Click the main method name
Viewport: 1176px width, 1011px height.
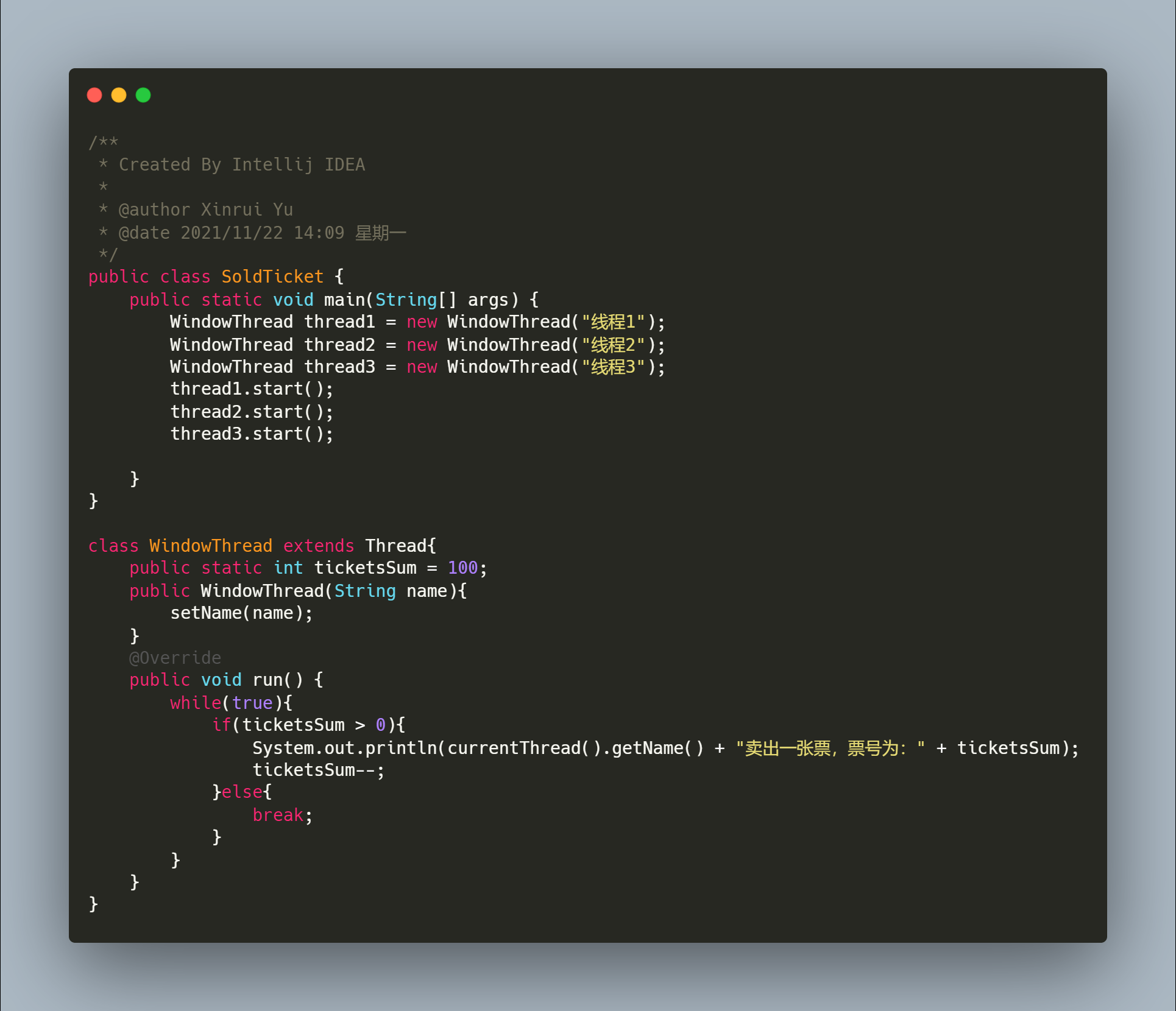[344, 300]
